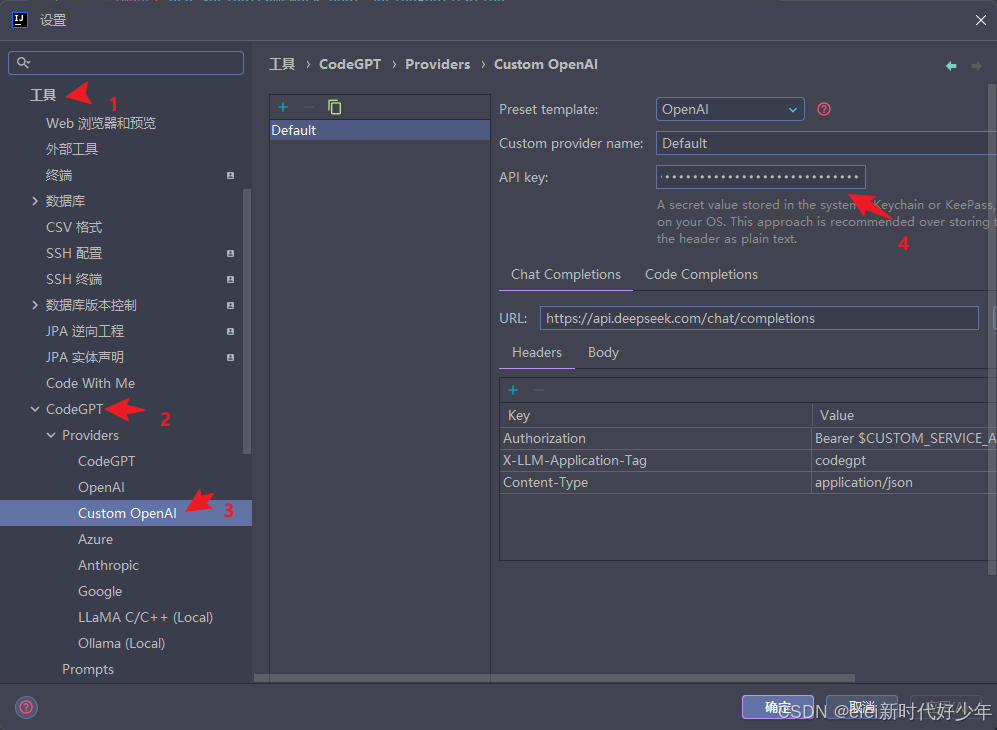Select CodeGPT provider under Providers
Image resolution: width=997 pixels, height=730 pixels.
(106, 462)
